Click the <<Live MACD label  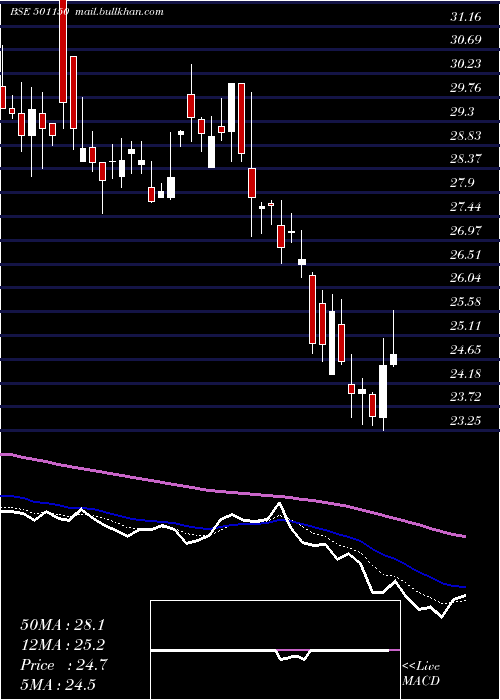(x=421, y=673)
